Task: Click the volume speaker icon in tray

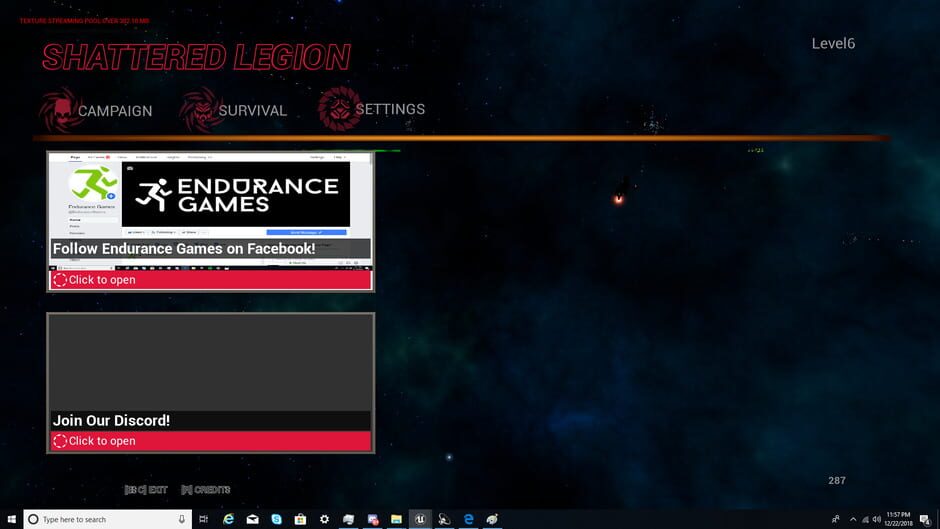Action: (876, 519)
